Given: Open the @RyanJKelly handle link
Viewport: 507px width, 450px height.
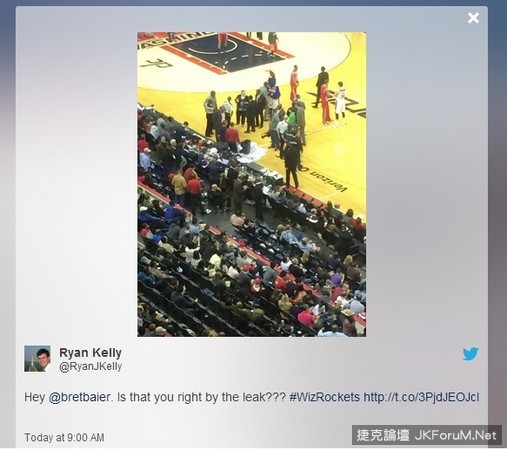Looking at the screenshot, I should (x=90, y=367).
